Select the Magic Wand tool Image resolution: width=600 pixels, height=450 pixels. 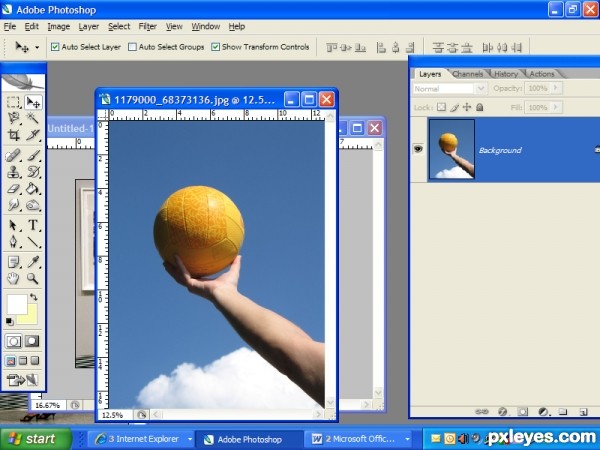coord(33,118)
